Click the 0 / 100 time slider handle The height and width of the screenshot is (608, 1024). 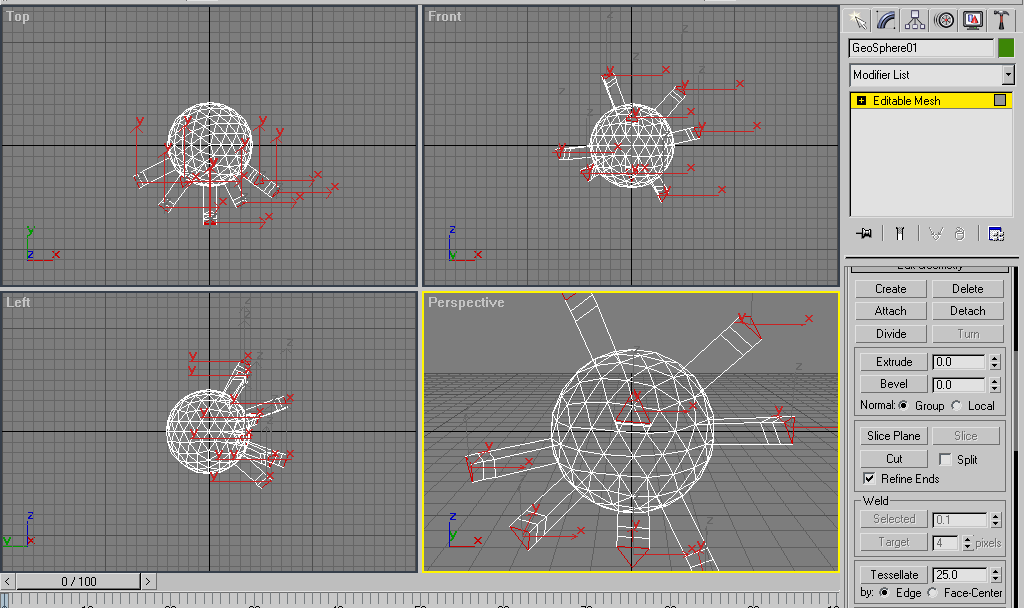[78, 581]
